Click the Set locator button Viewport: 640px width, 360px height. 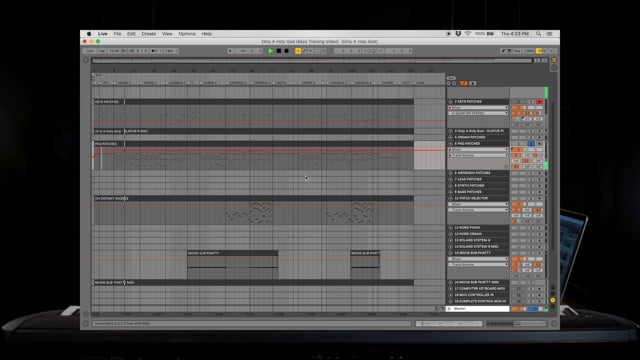pyautogui.click(x=451, y=78)
